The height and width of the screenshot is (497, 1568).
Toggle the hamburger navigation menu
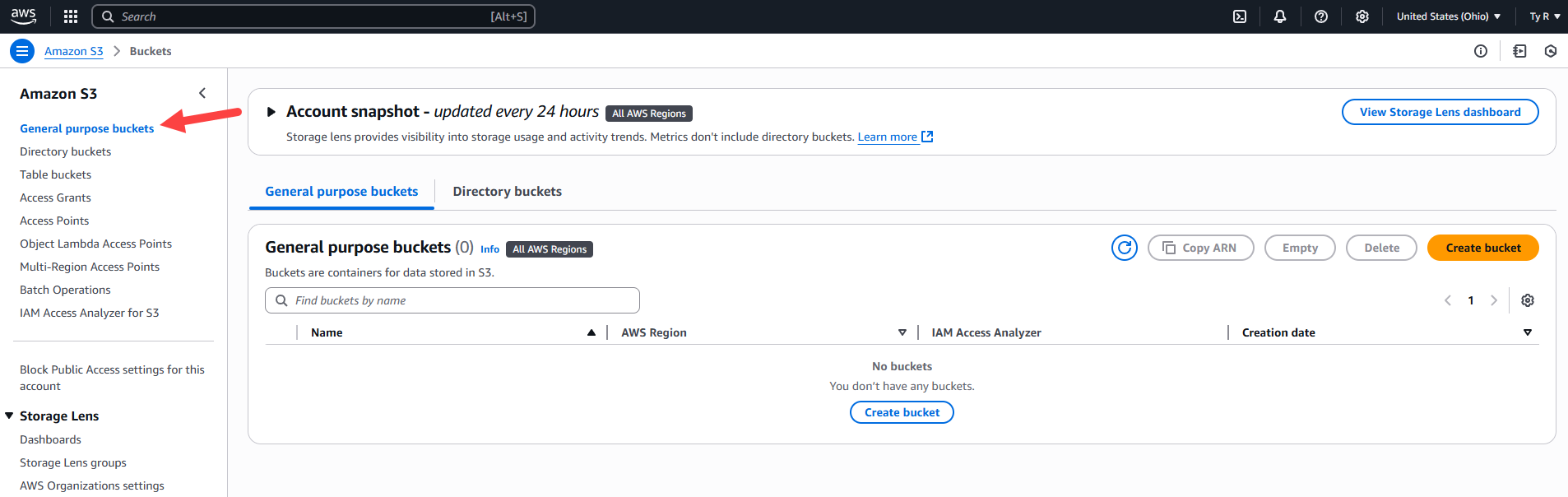(22, 51)
